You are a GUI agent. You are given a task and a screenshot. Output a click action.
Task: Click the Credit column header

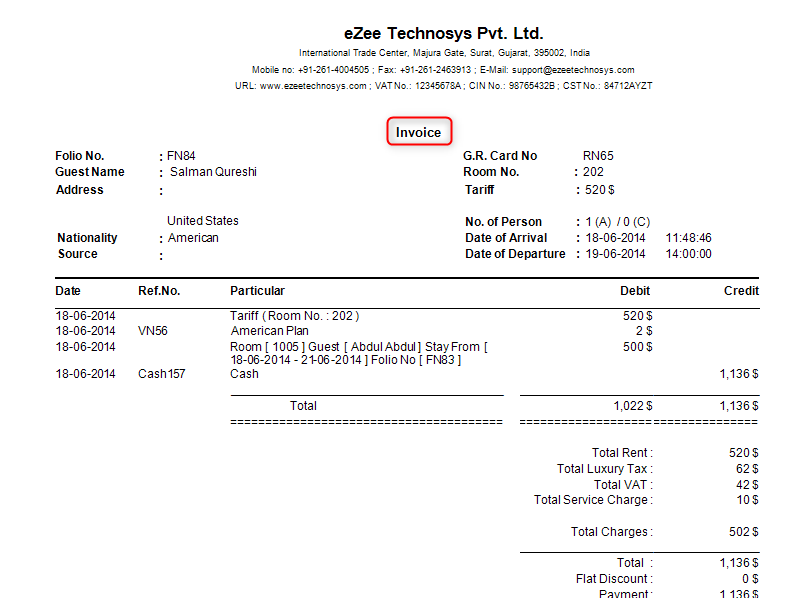(741, 291)
